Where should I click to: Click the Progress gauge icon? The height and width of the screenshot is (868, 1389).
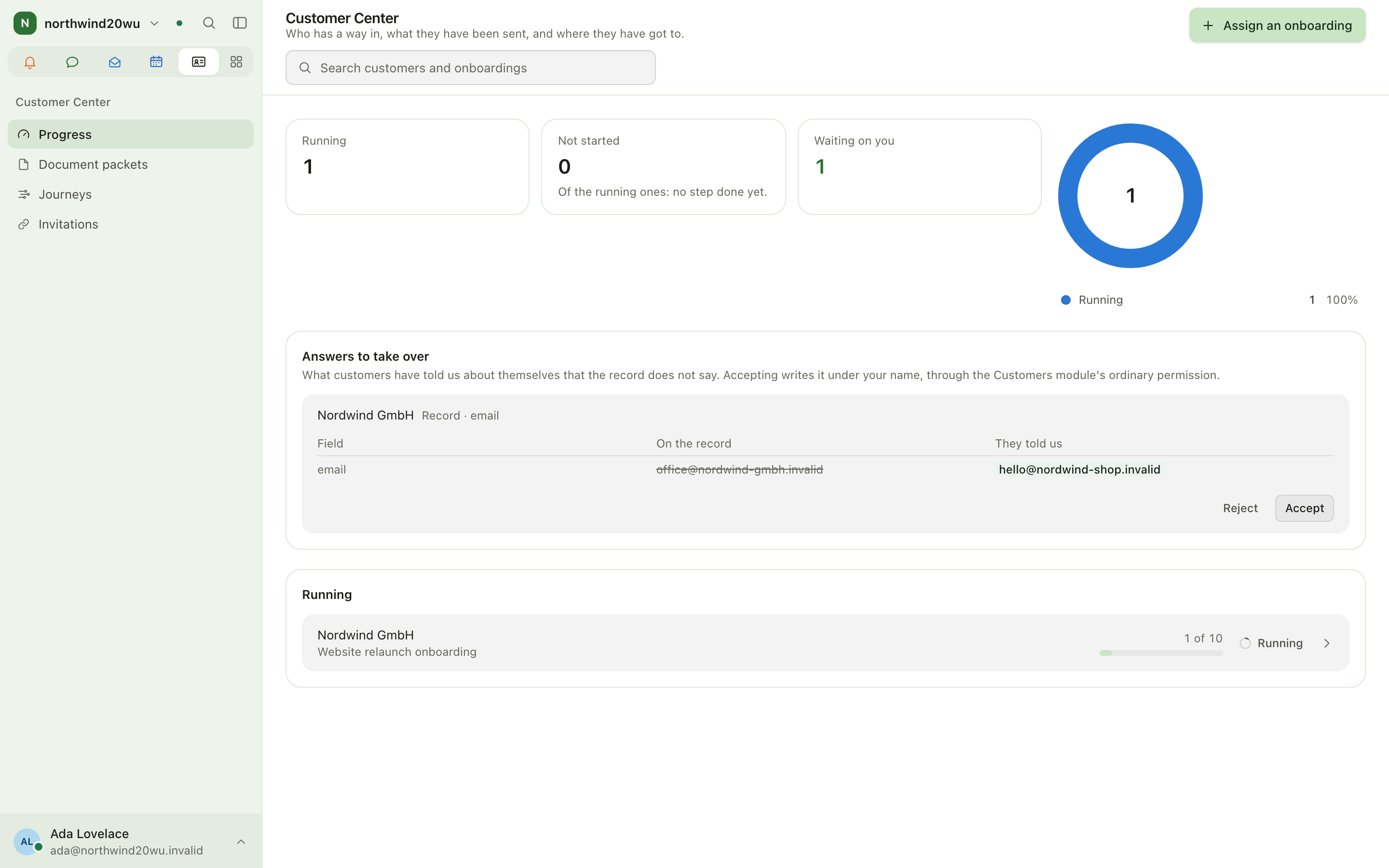24,135
